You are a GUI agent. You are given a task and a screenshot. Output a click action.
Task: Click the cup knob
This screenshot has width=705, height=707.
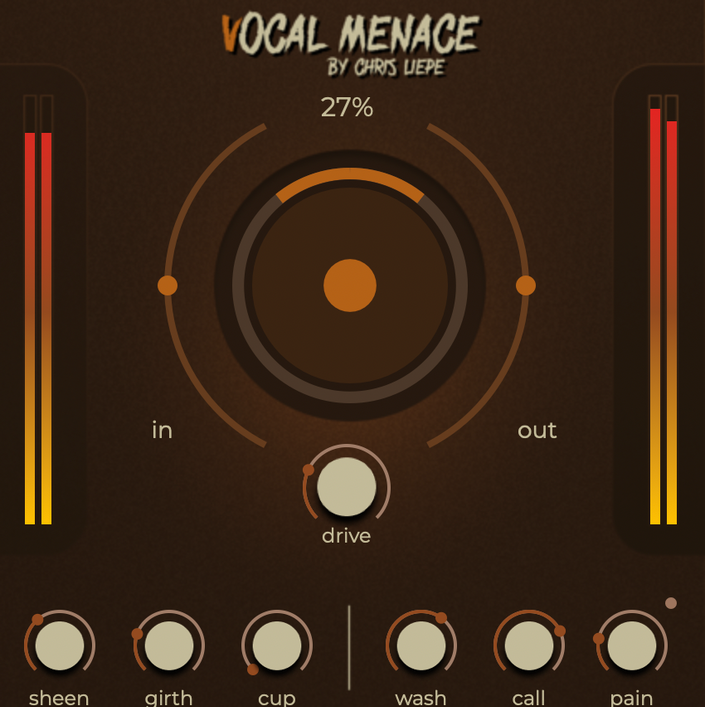coord(277,645)
